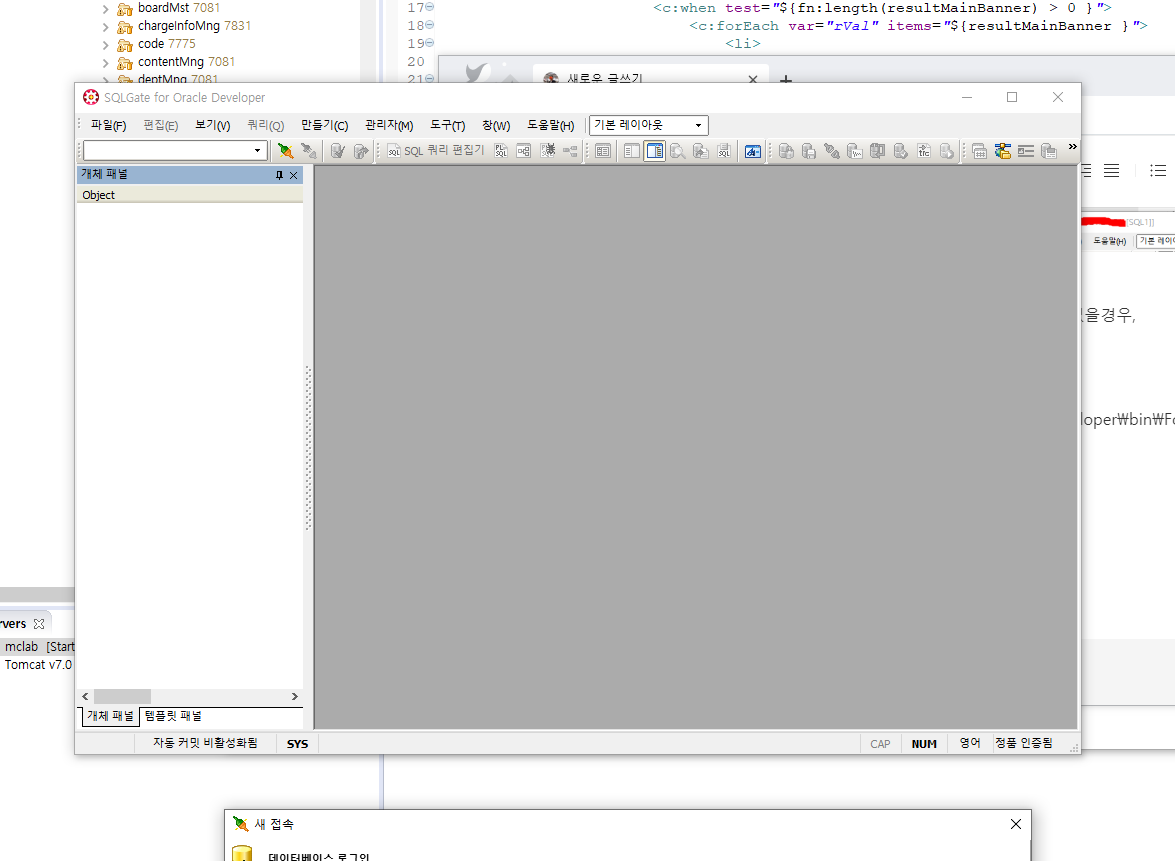Click the Object column header
The width and height of the screenshot is (1175, 861).
190,195
